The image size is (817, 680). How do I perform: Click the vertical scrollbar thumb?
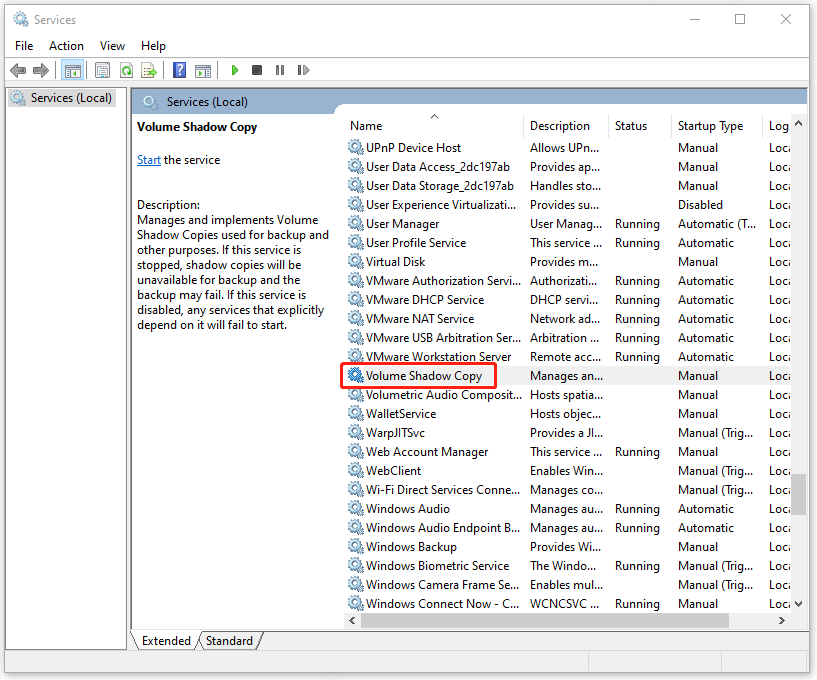point(798,493)
